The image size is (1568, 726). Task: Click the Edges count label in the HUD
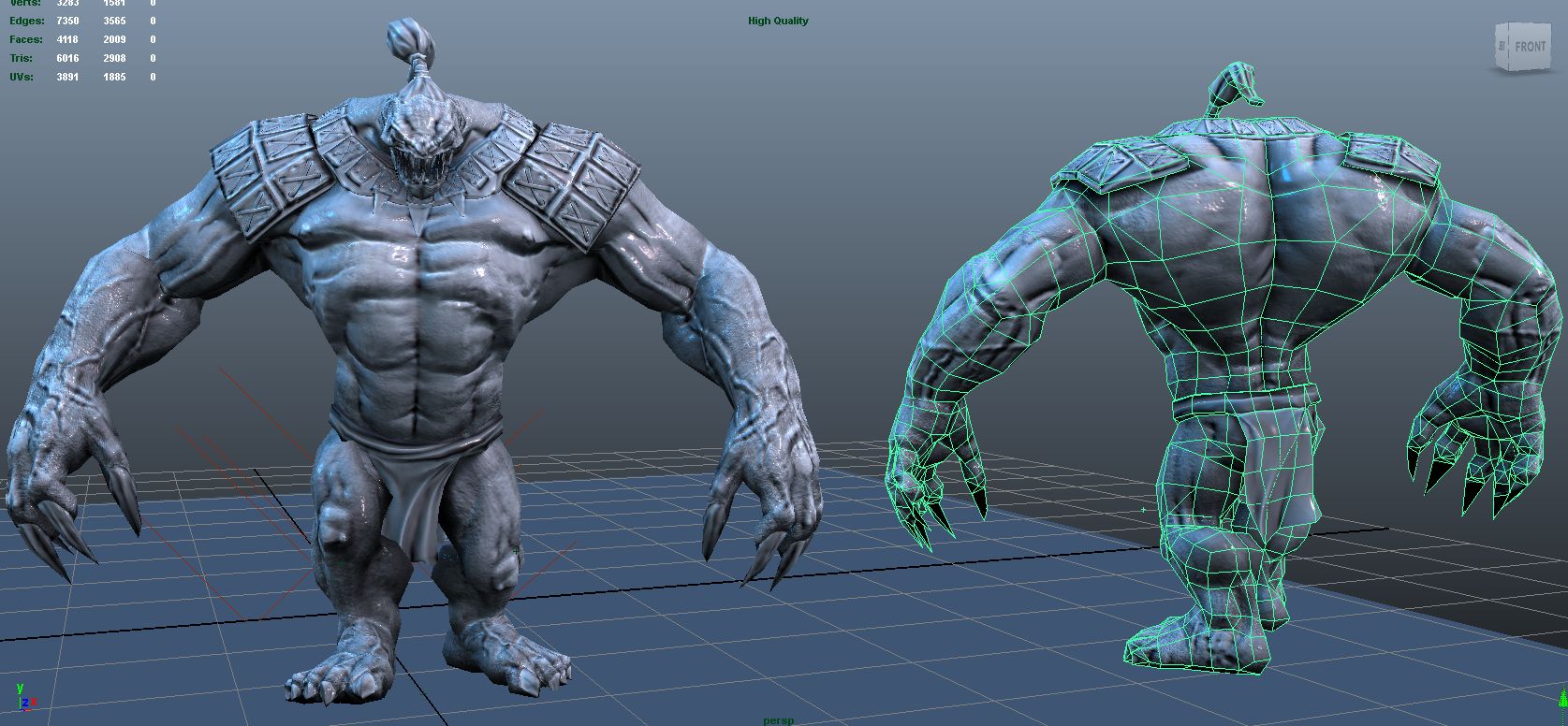tap(27, 21)
